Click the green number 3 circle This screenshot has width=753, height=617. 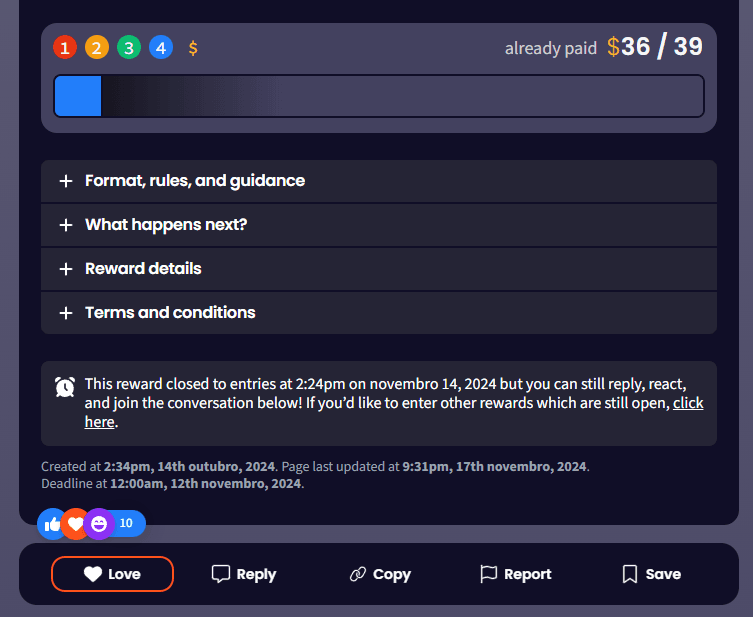click(129, 47)
